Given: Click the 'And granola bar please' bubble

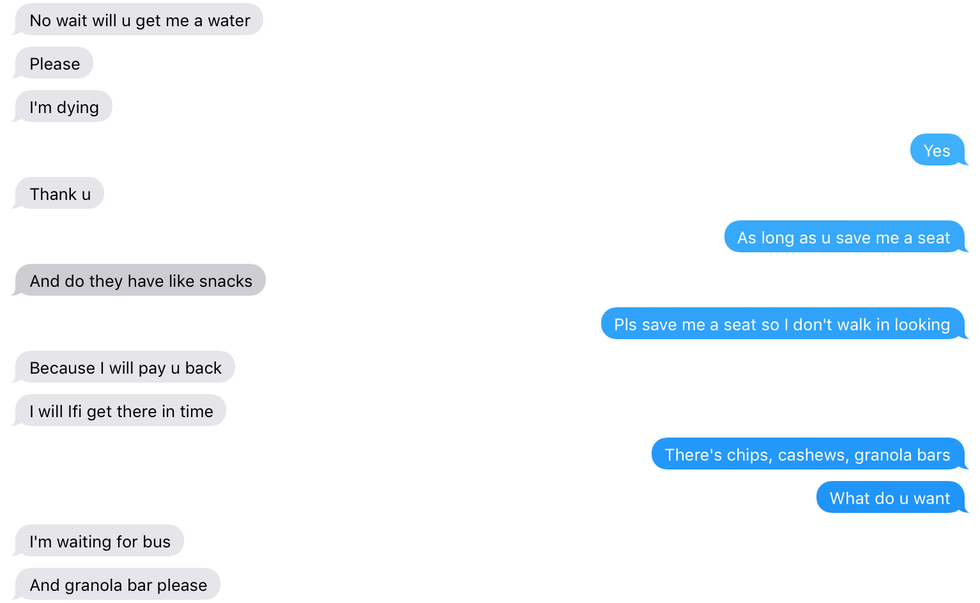Looking at the screenshot, I should pyautogui.click(x=117, y=584).
